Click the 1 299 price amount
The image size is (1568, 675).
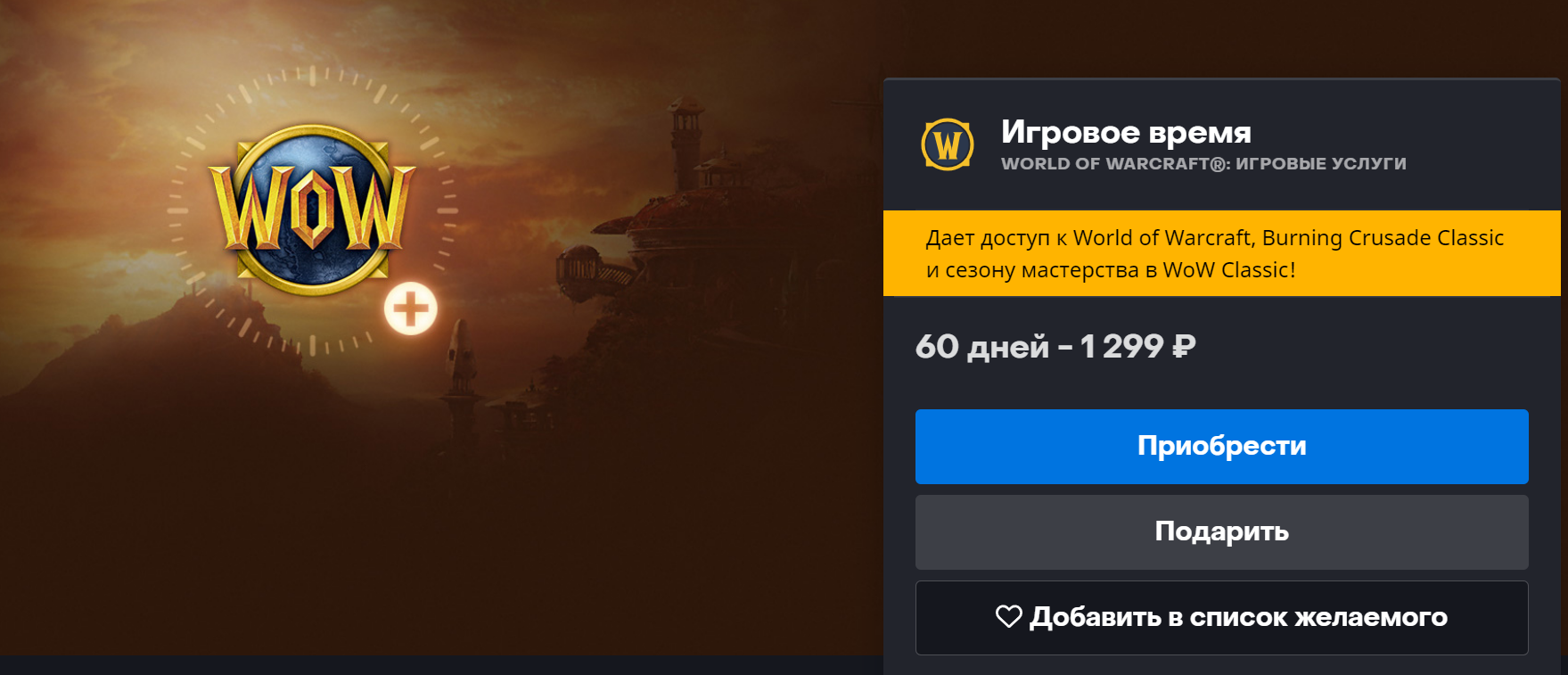click(x=1122, y=346)
